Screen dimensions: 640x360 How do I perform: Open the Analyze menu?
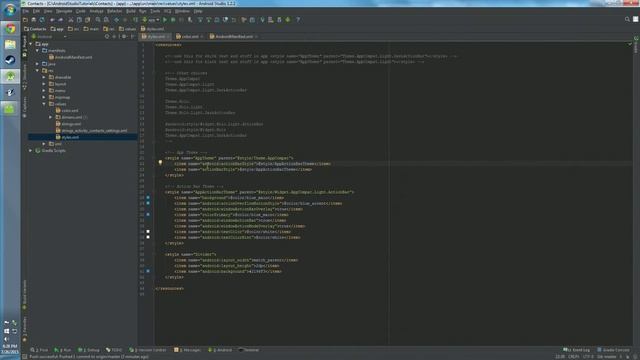click(x=96, y=11)
